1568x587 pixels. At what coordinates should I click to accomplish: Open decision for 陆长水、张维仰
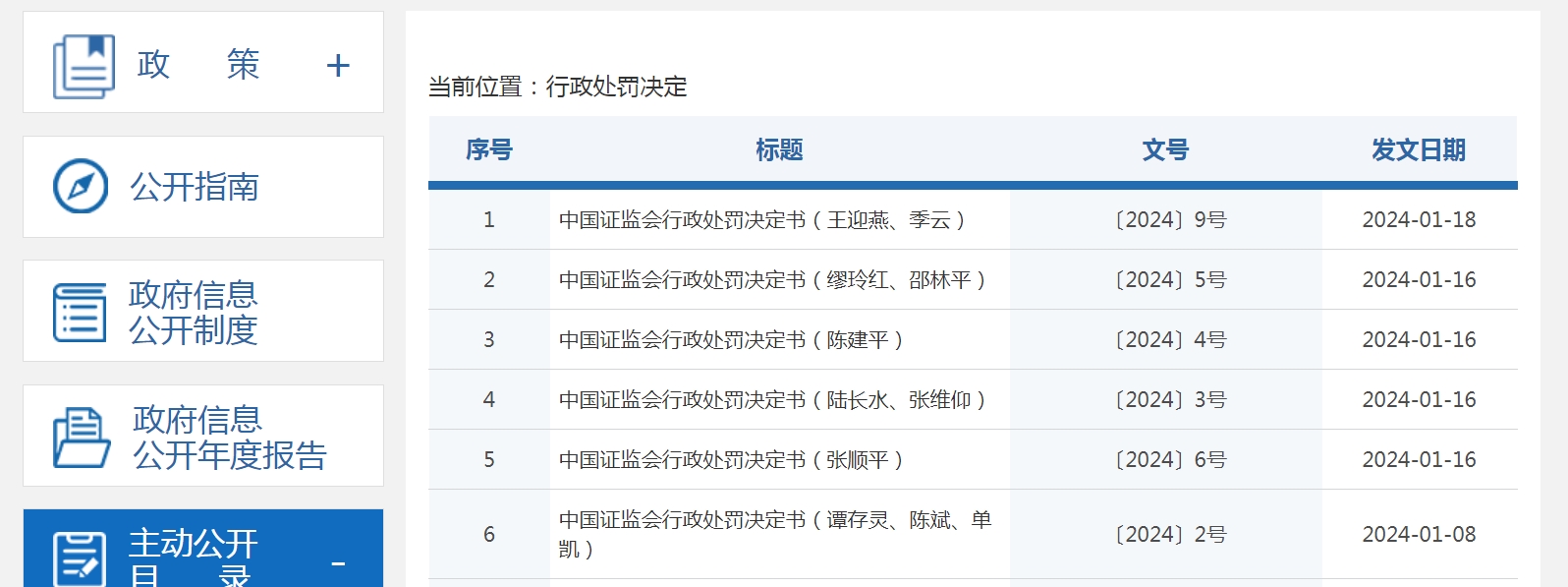pos(772,400)
